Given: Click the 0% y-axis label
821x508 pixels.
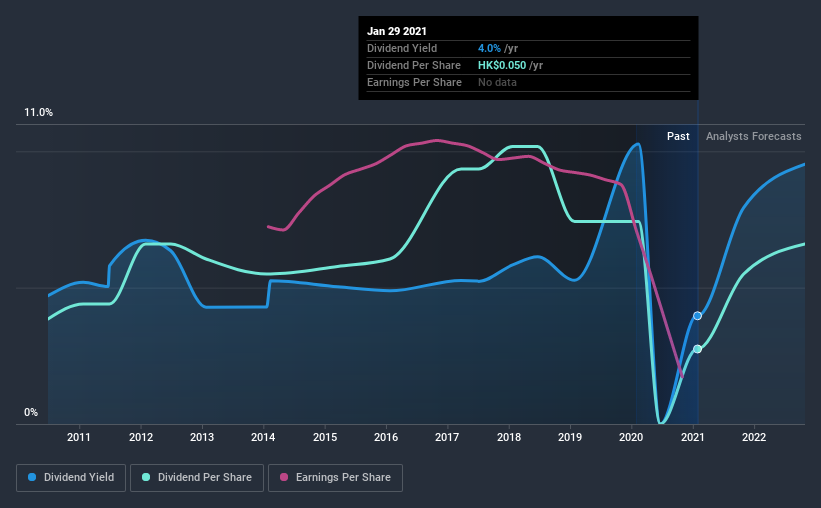Looking at the screenshot, I should pos(31,413).
